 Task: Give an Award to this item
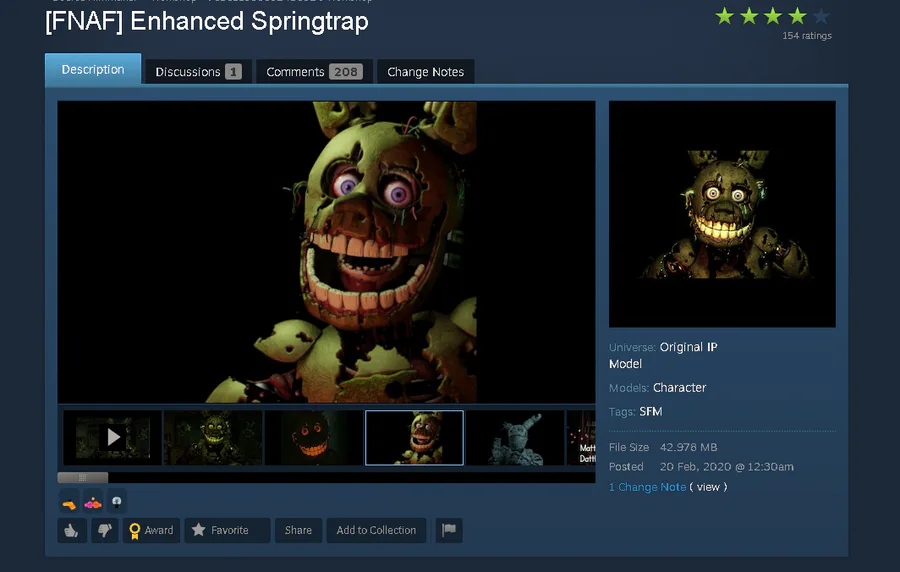point(152,530)
